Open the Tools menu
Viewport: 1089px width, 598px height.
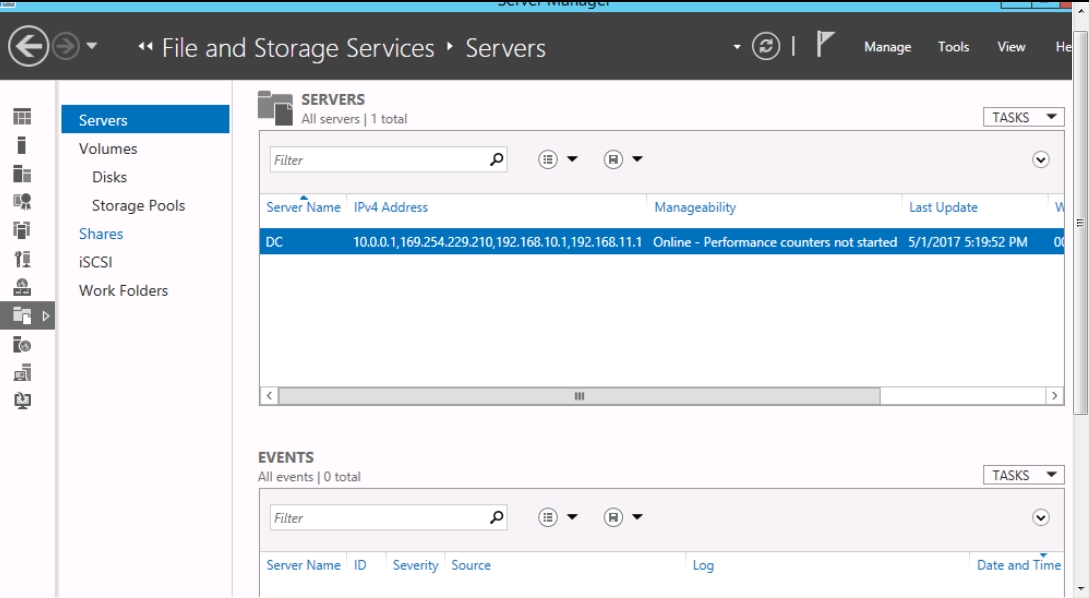point(953,47)
